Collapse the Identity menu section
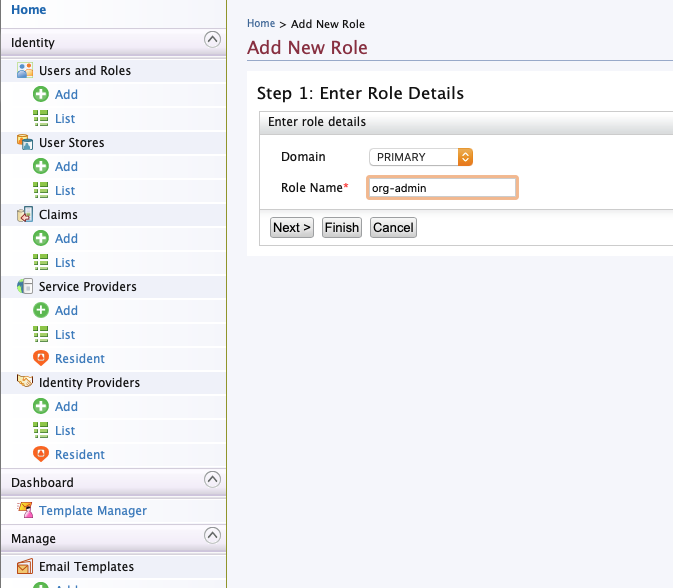This screenshot has height=588, width=673. click(x=212, y=39)
